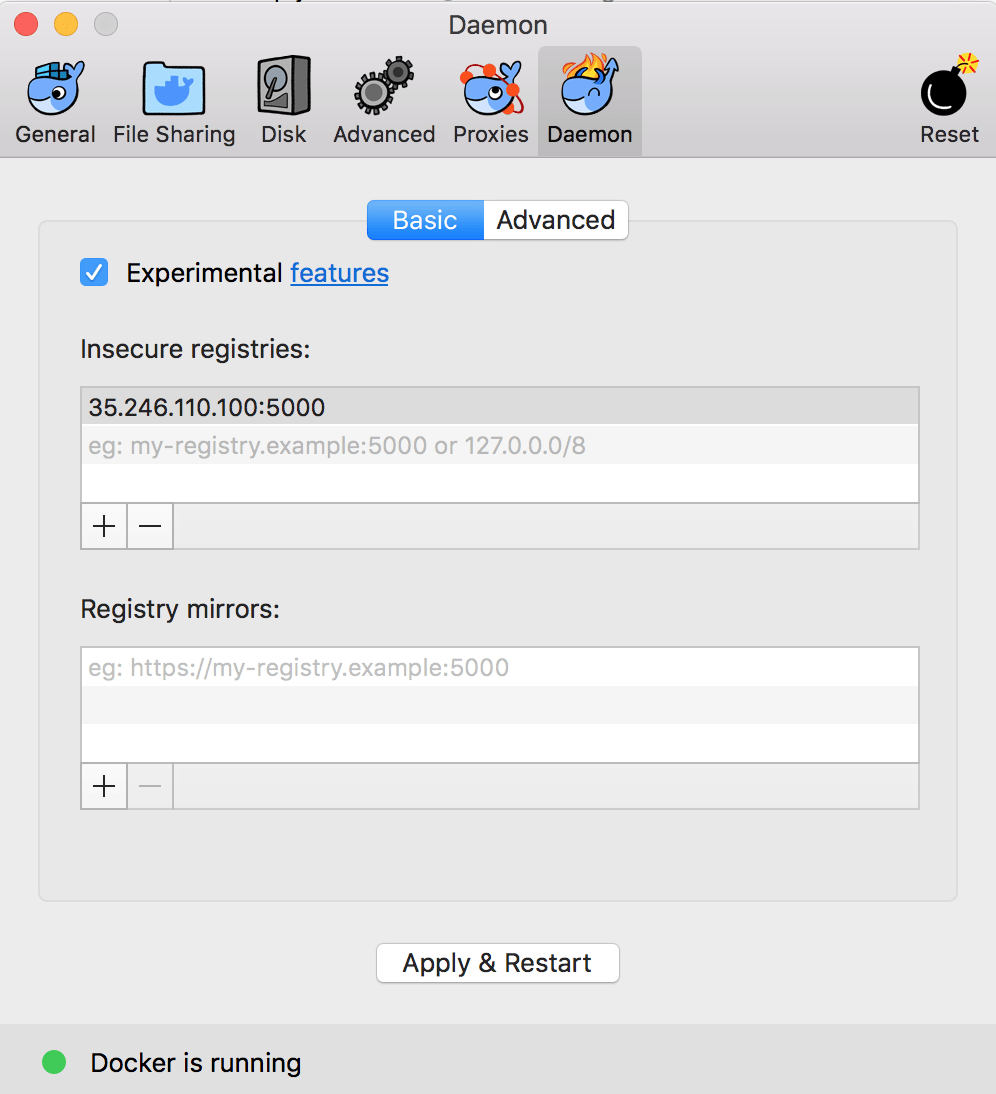Viewport: 996px width, 1094px height.
Task: Select the Disk preferences icon
Action: coord(284,85)
